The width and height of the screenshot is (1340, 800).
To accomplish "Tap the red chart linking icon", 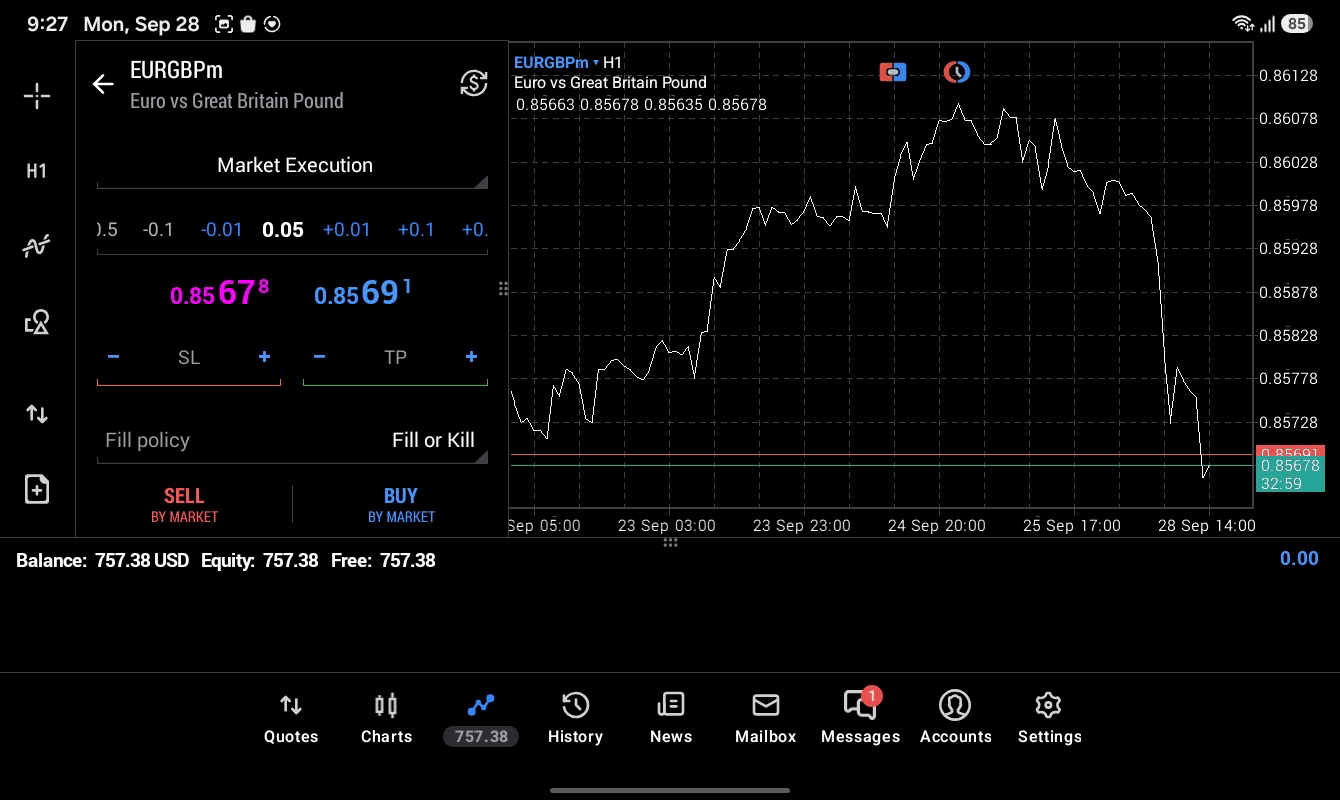I will click(893, 72).
